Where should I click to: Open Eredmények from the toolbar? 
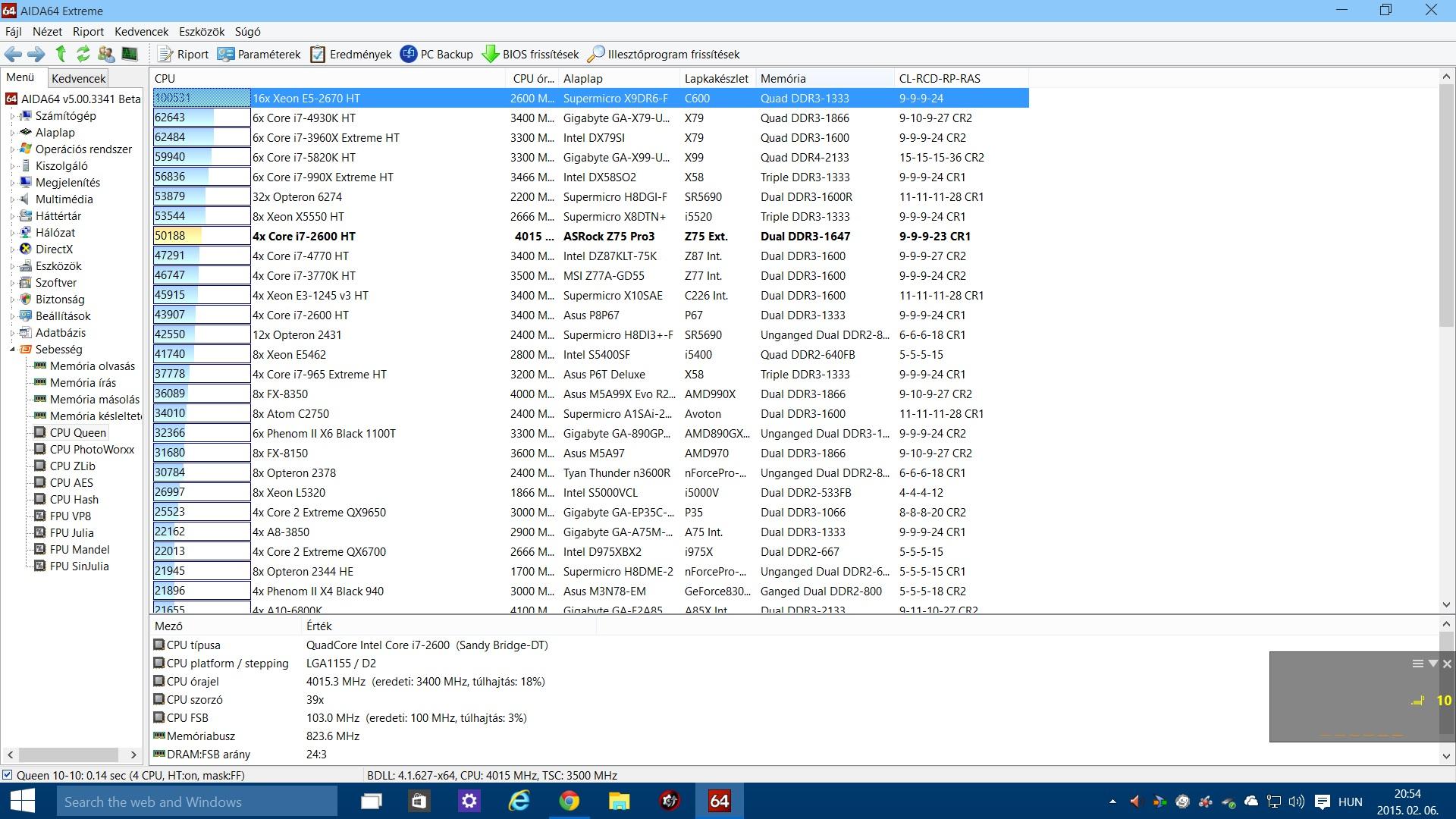pyautogui.click(x=351, y=54)
